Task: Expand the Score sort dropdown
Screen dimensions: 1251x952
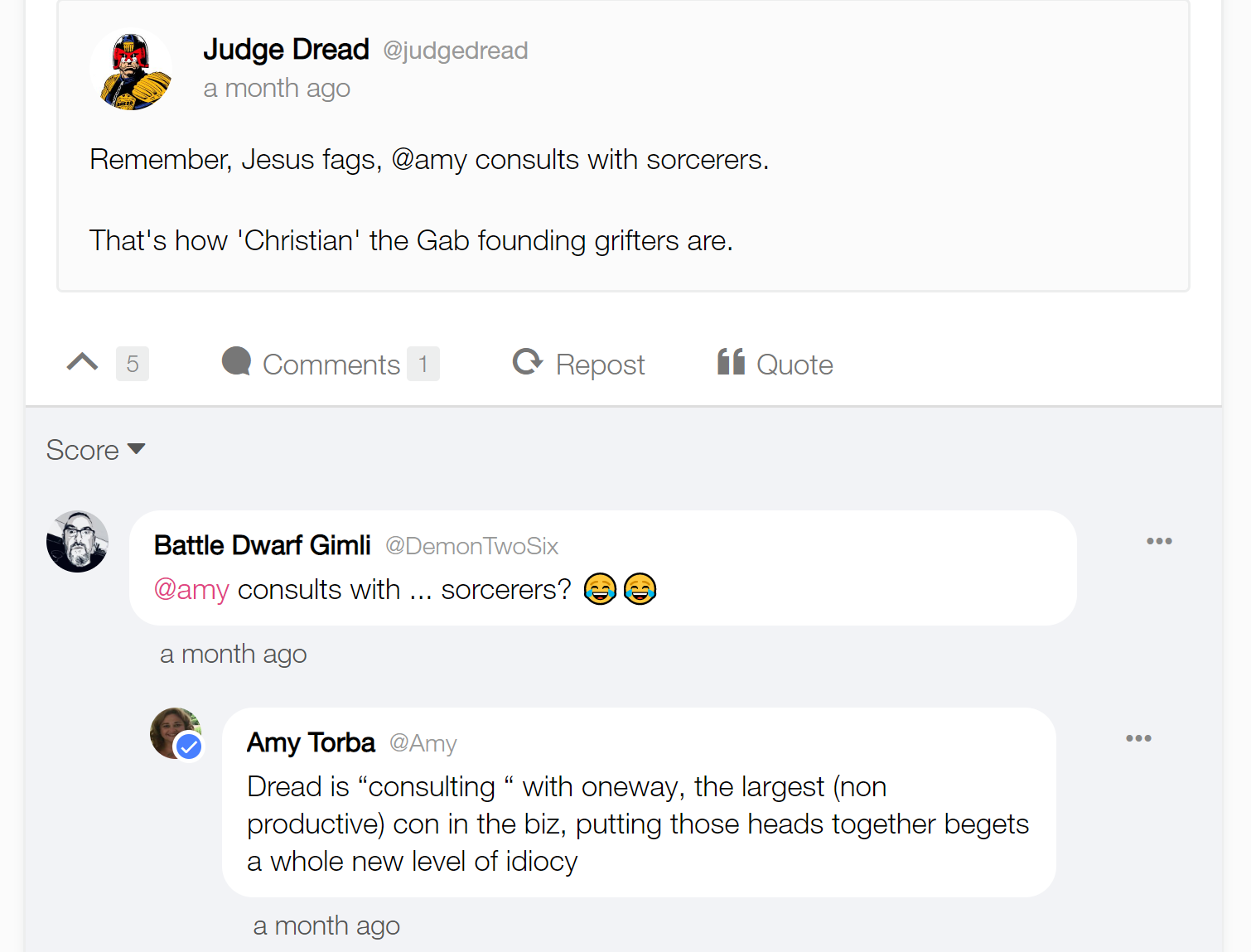Action: pyautogui.click(x=95, y=450)
